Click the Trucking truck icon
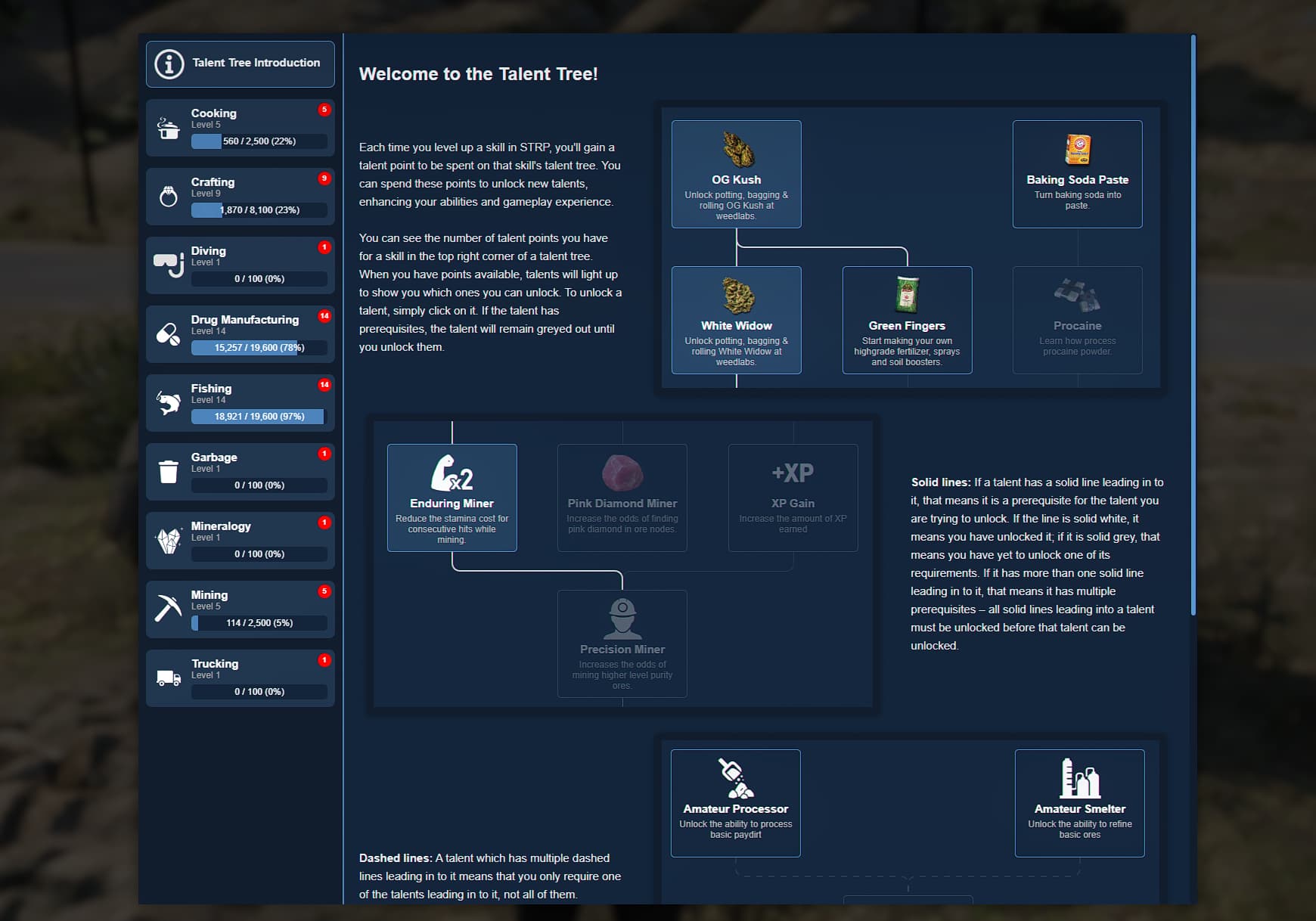Screen dimensions: 1316x921 (168, 678)
